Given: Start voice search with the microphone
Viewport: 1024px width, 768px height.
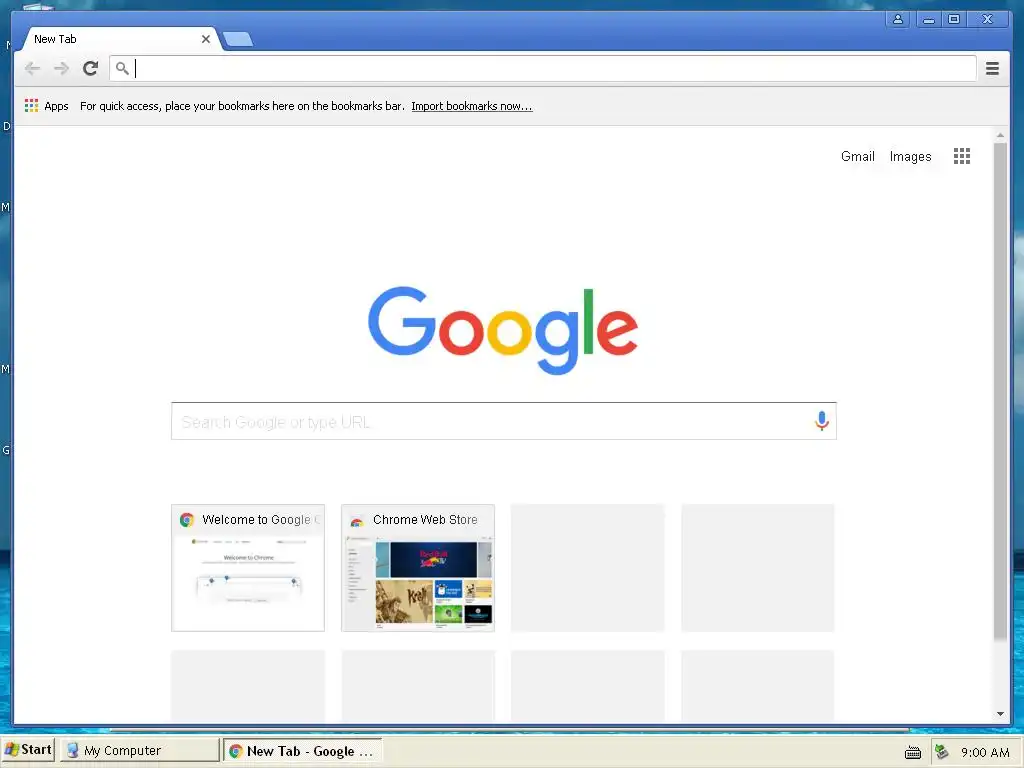Looking at the screenshot, I should tap(822, 421).
